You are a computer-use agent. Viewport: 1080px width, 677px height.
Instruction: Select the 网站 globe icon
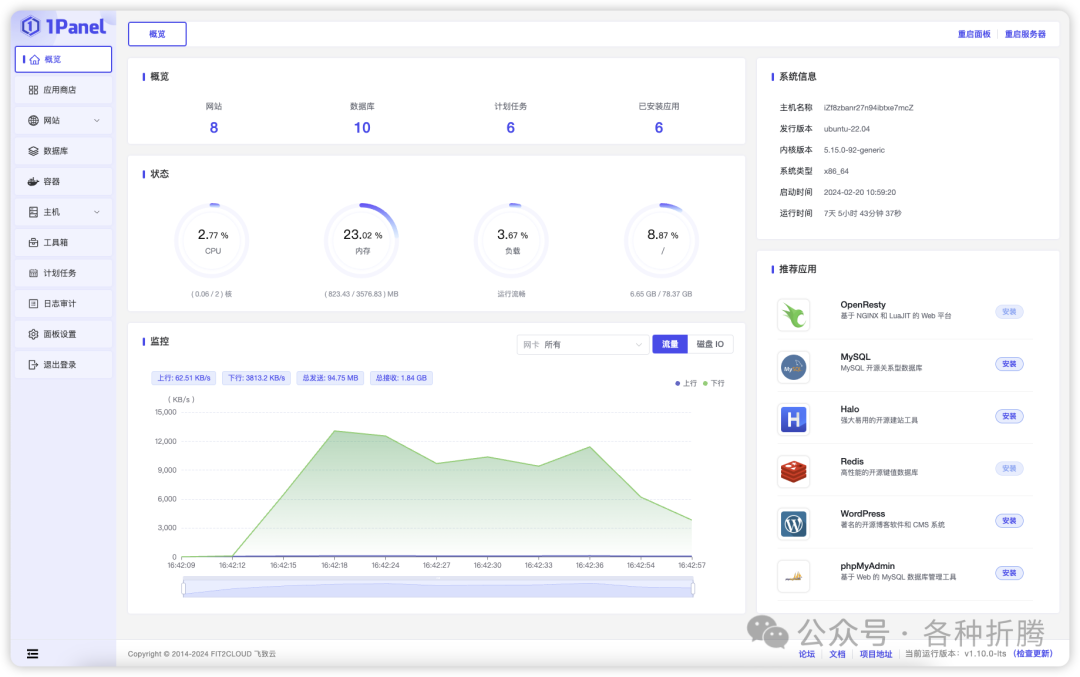[33, 121]
